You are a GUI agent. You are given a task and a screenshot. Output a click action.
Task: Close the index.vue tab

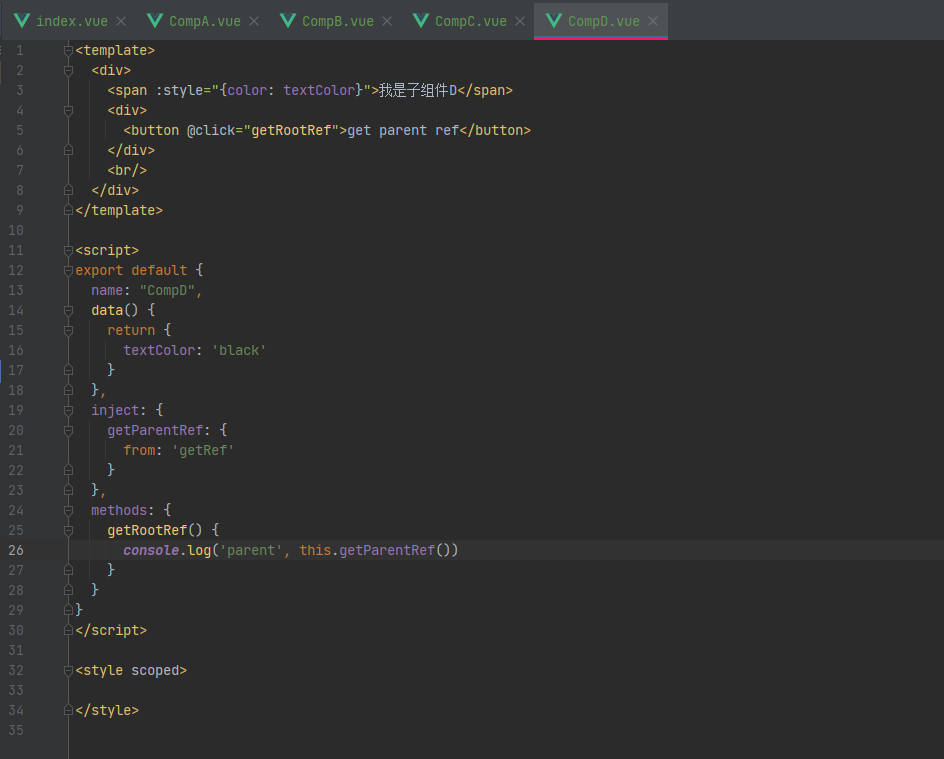121,21
